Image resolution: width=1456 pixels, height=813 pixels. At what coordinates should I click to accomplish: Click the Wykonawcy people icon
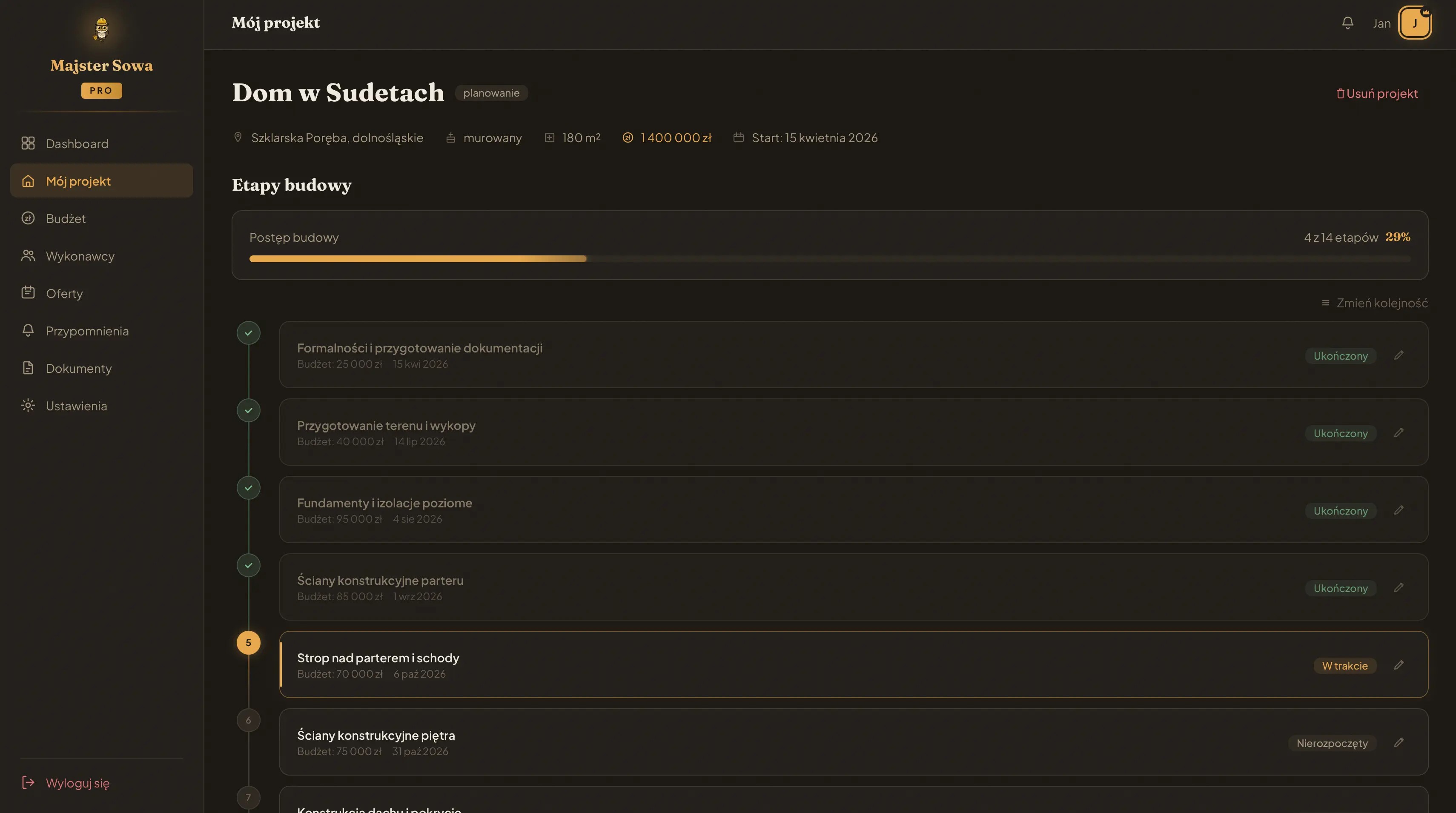(28, 256)
